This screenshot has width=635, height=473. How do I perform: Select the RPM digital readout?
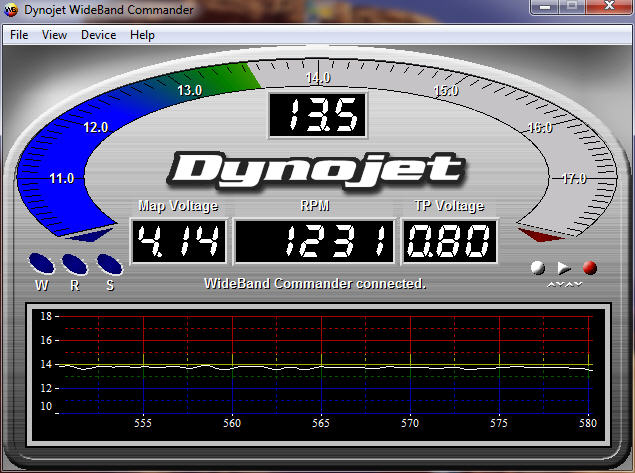[x=315, y=242]
